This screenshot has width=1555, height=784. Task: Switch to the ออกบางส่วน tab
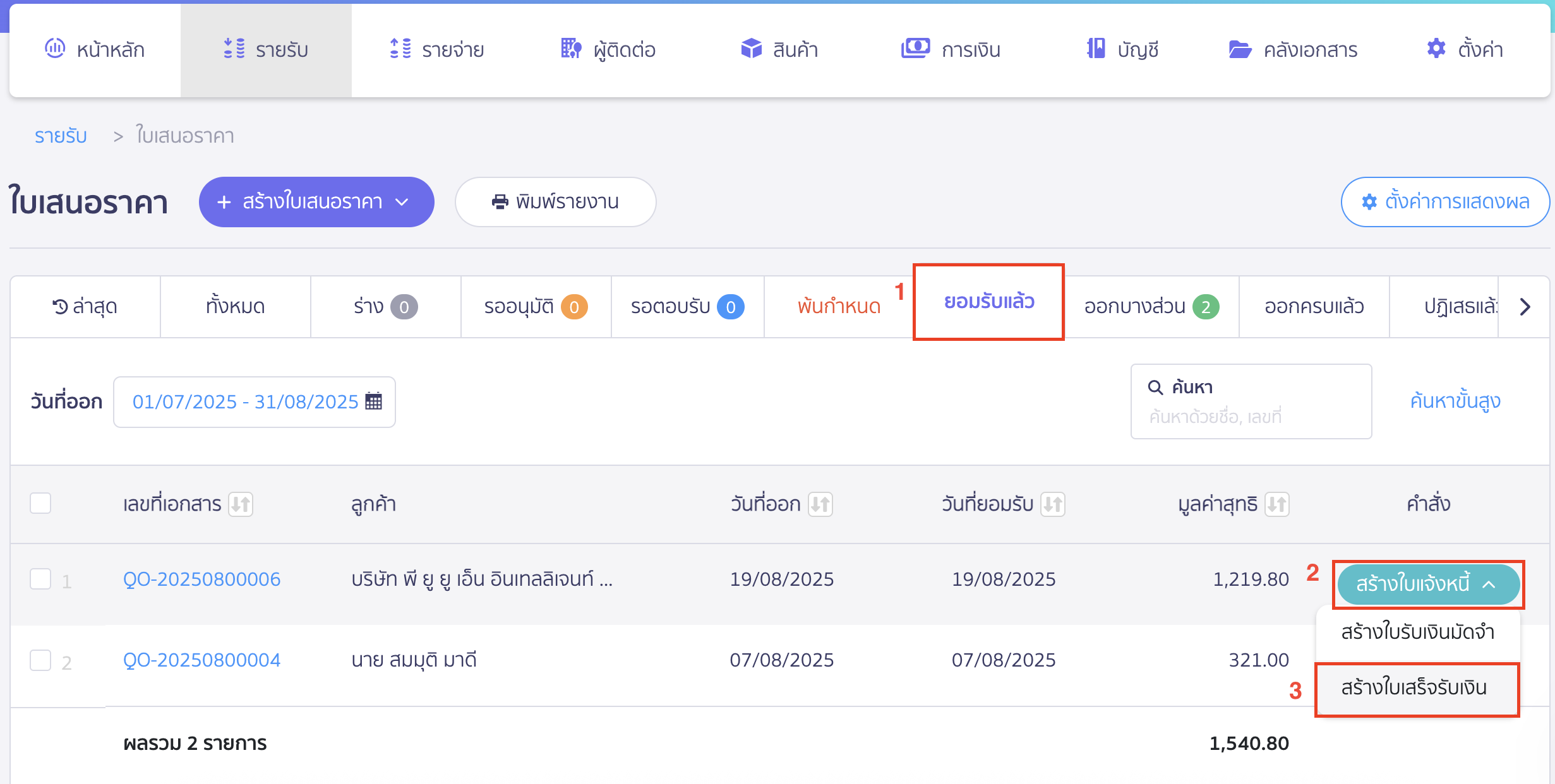tap(1152, 307)
